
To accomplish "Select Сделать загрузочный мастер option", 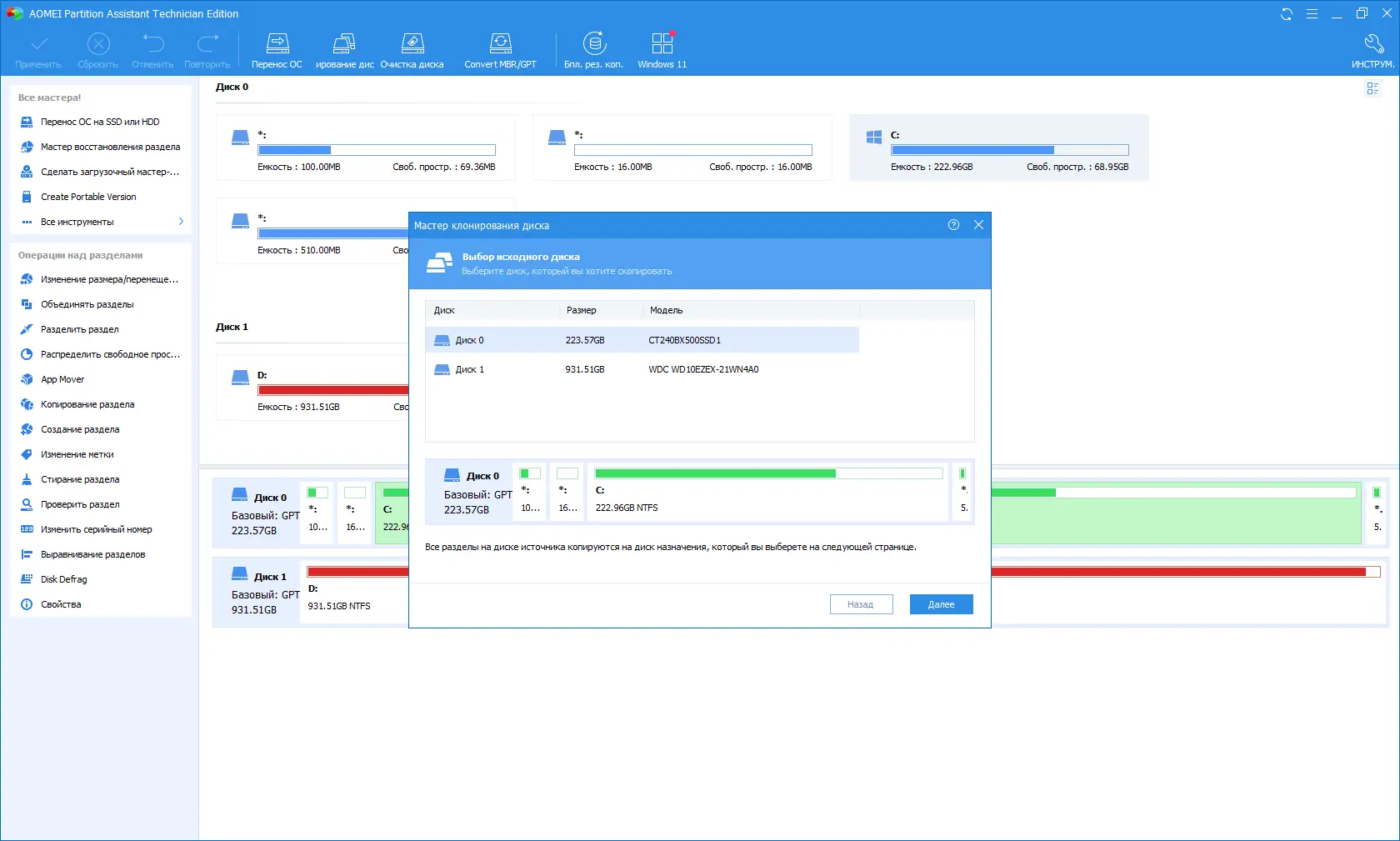I will coord(100,172).
